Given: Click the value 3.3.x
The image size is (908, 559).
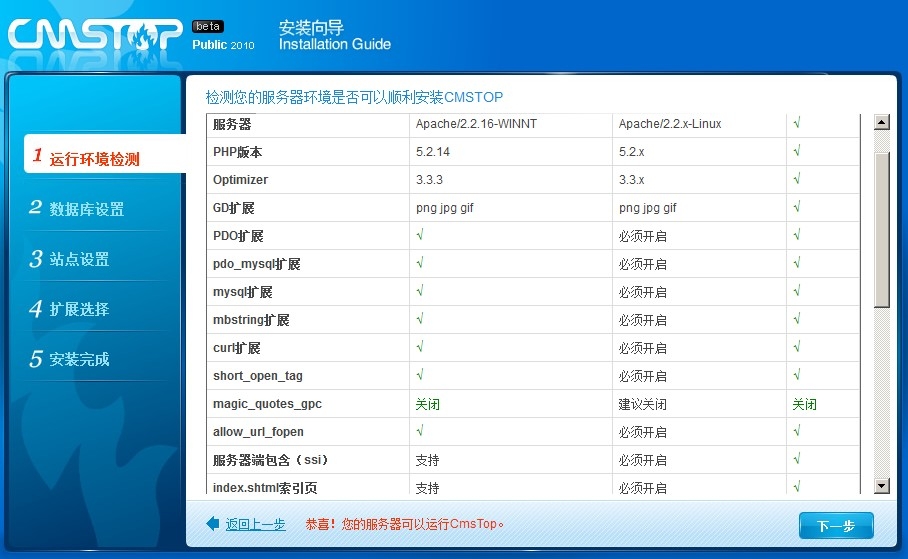Looking at the screenshot, I should 631,180.
